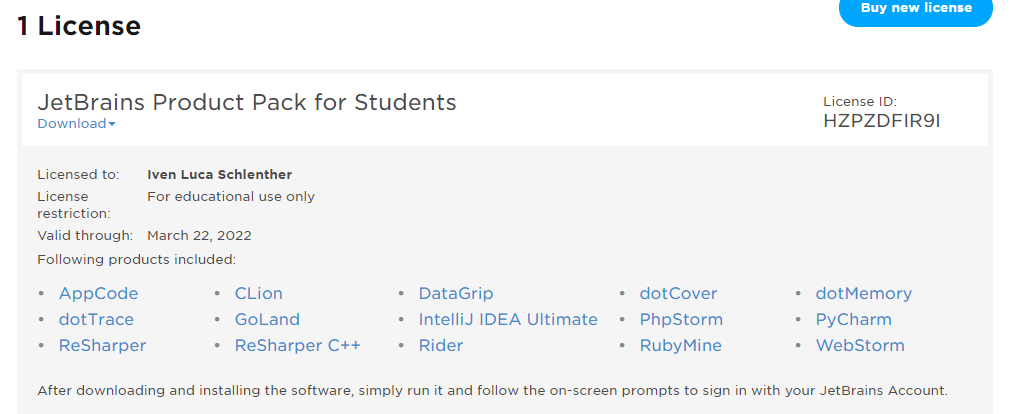This screenshot has width=1026, height=414.
Task: Click the licensee name Iven Luca Schlenther
Action: tap(219, 175)
